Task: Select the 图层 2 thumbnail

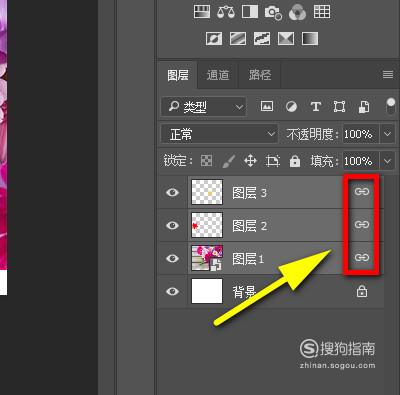Action: (207, 225)
